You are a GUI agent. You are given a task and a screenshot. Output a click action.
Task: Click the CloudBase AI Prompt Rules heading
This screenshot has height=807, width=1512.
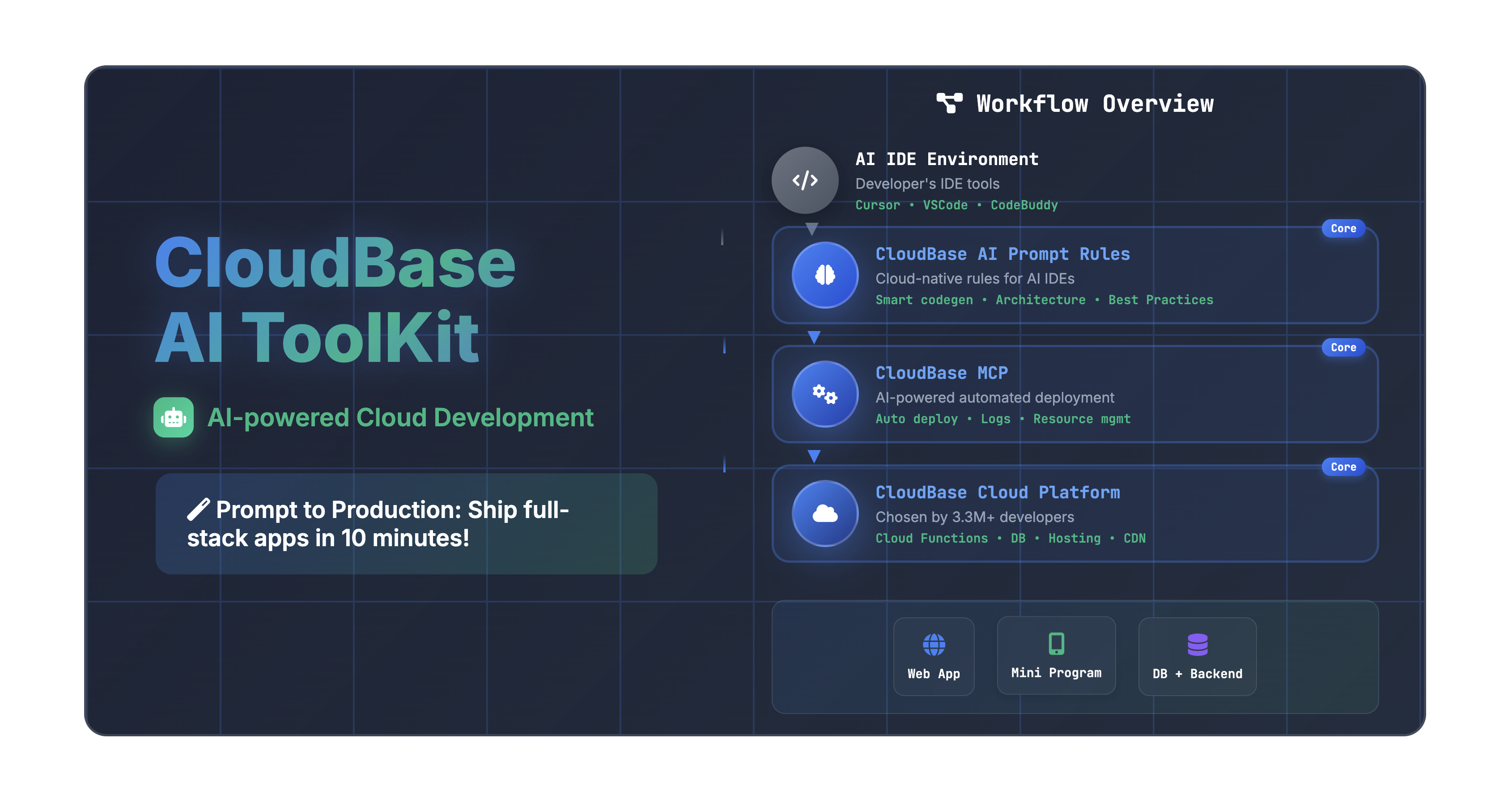(1002, 254)
